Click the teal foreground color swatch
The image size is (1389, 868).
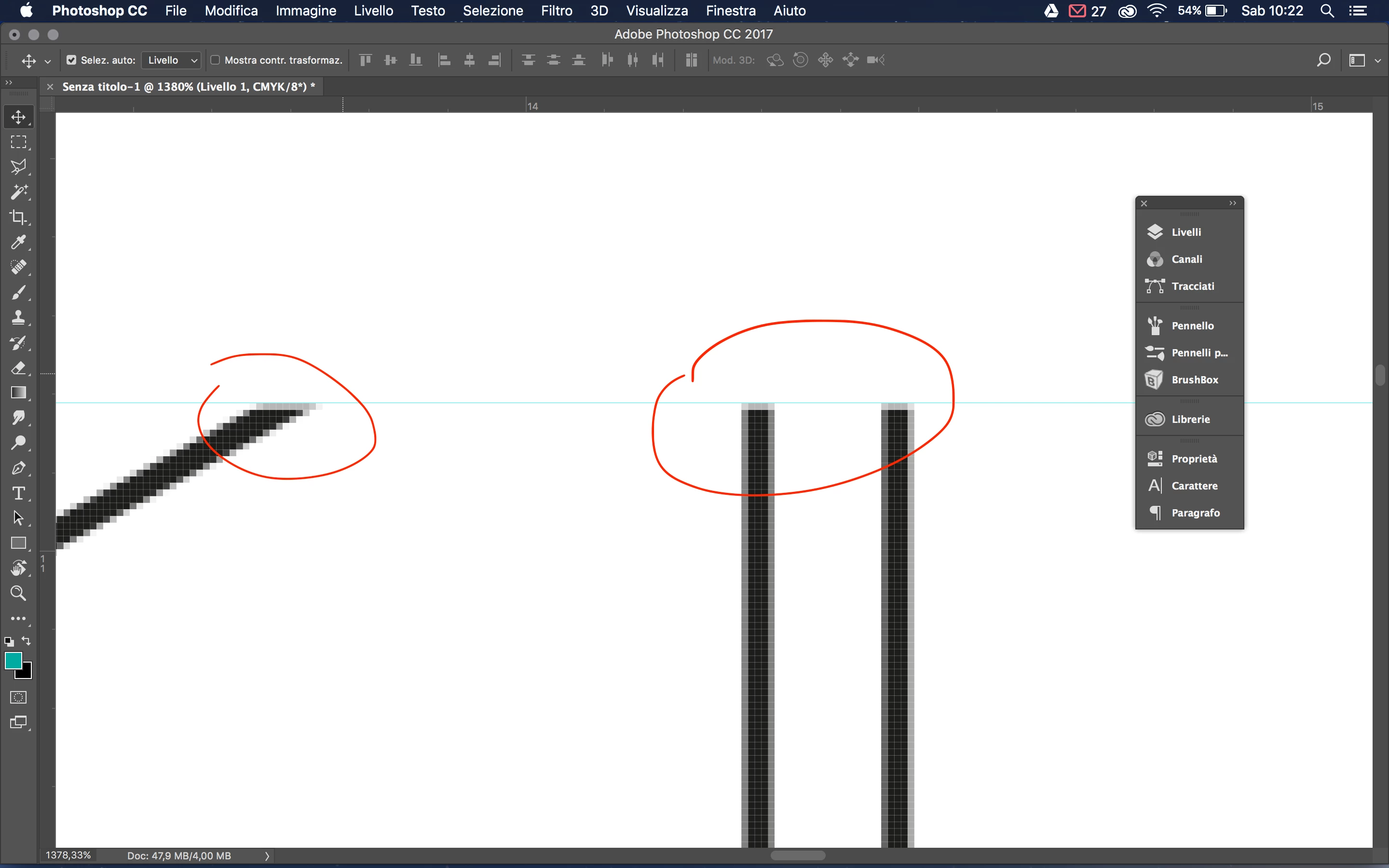13,660
